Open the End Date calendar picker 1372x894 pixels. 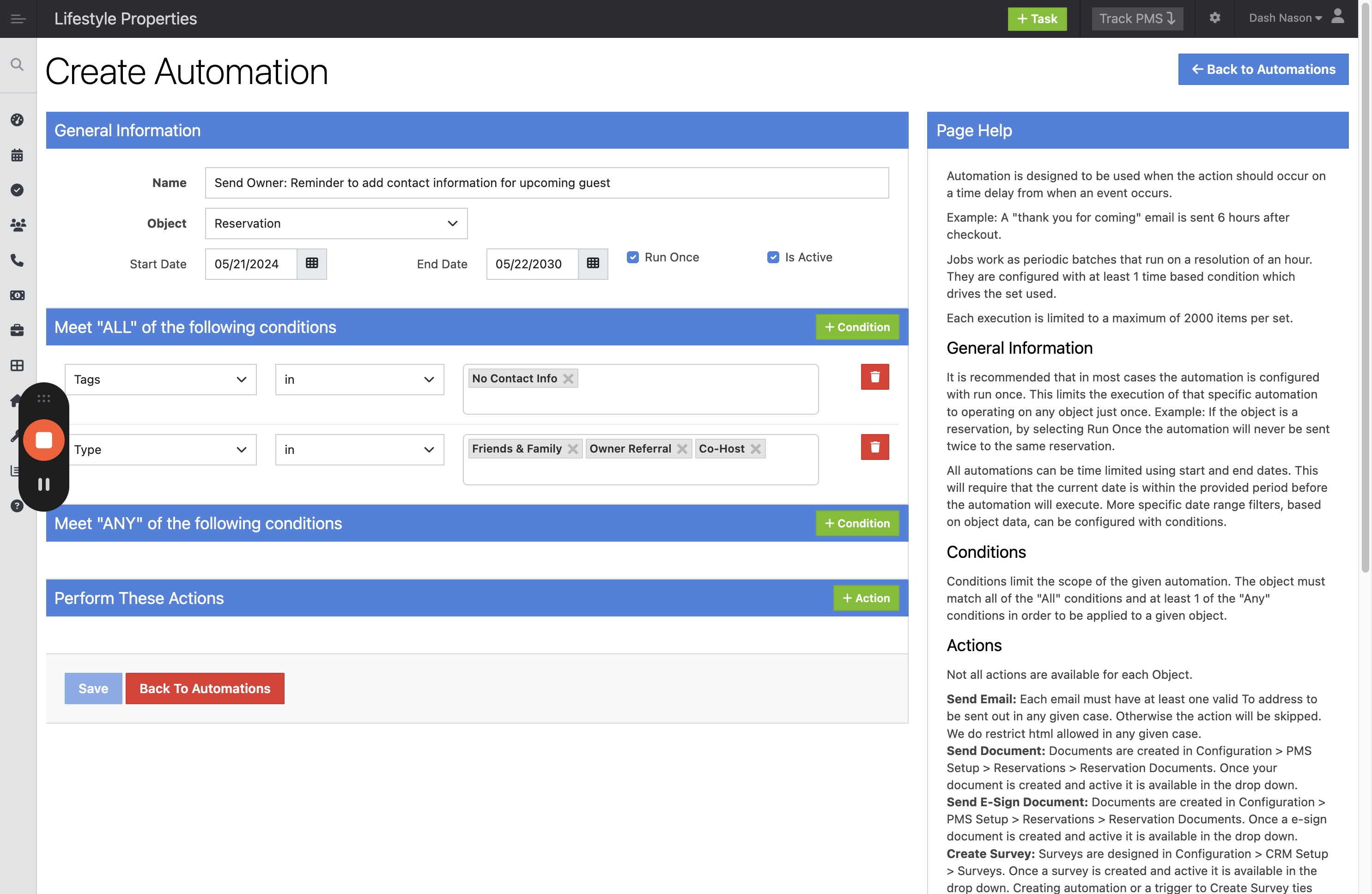(593, 263)
